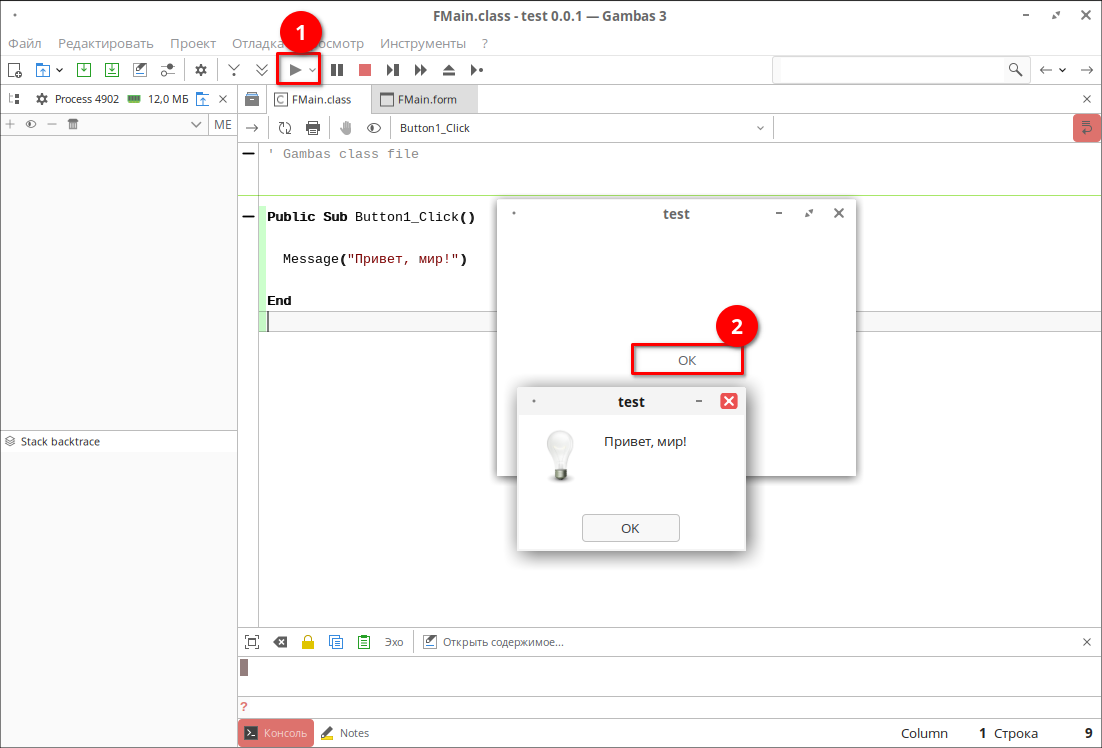Expand the run button dropdown arrow
This screenshot has width=1102, height=748.
[x=313, y=70]
